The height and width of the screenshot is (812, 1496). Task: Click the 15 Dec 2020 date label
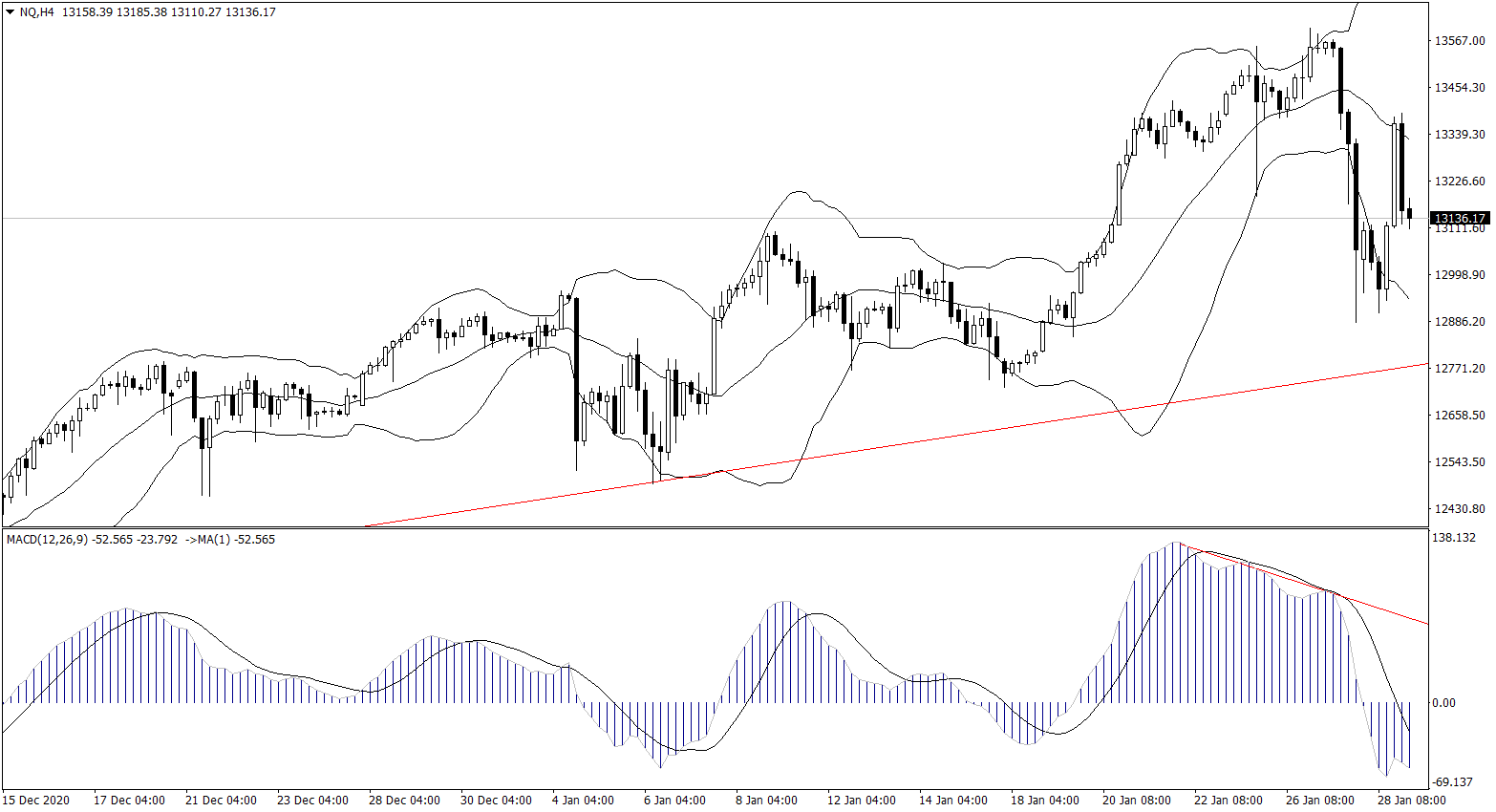(37, 801)
